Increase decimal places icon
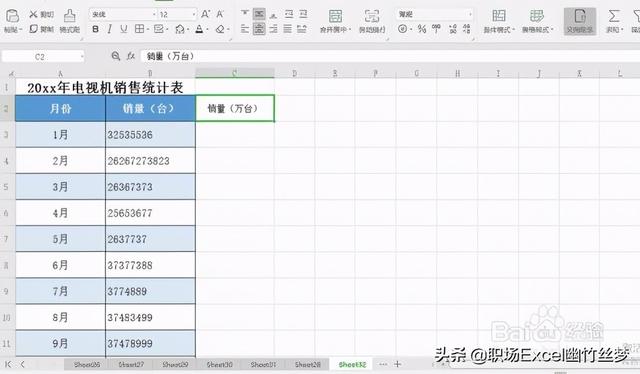This screenshot has width=640, height=374. coord(453,29)
